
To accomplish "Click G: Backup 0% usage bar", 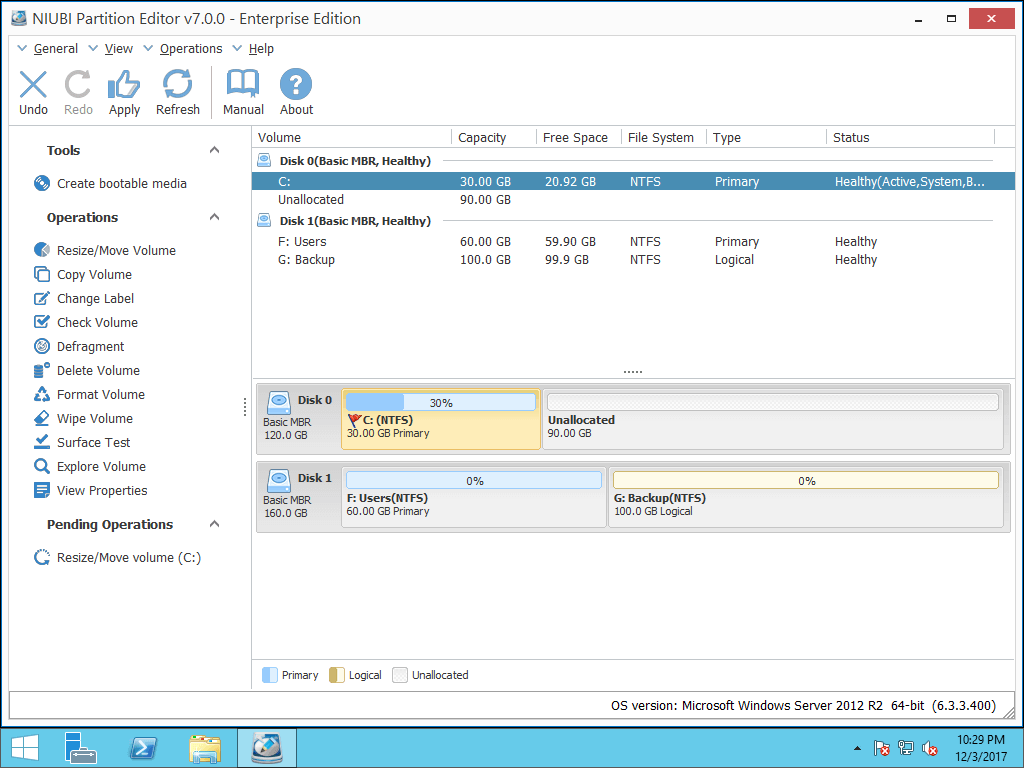I will tap(806, 480).
